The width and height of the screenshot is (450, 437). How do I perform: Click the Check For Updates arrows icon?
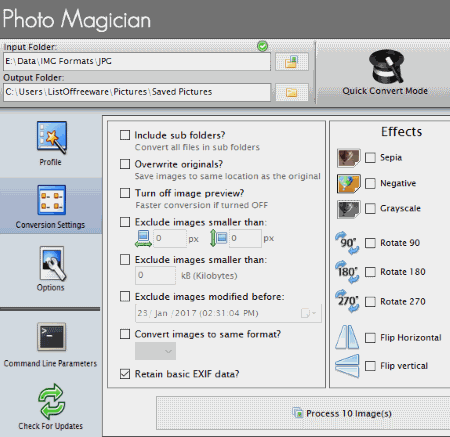(51, 401)
